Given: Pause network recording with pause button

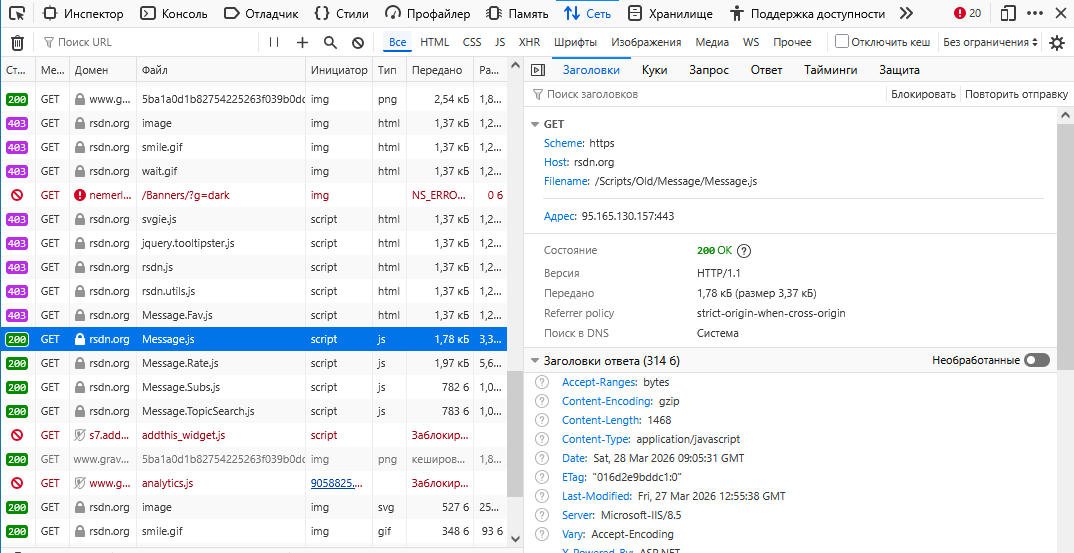Looking at the screenshot, I should [x=274, y=43].
